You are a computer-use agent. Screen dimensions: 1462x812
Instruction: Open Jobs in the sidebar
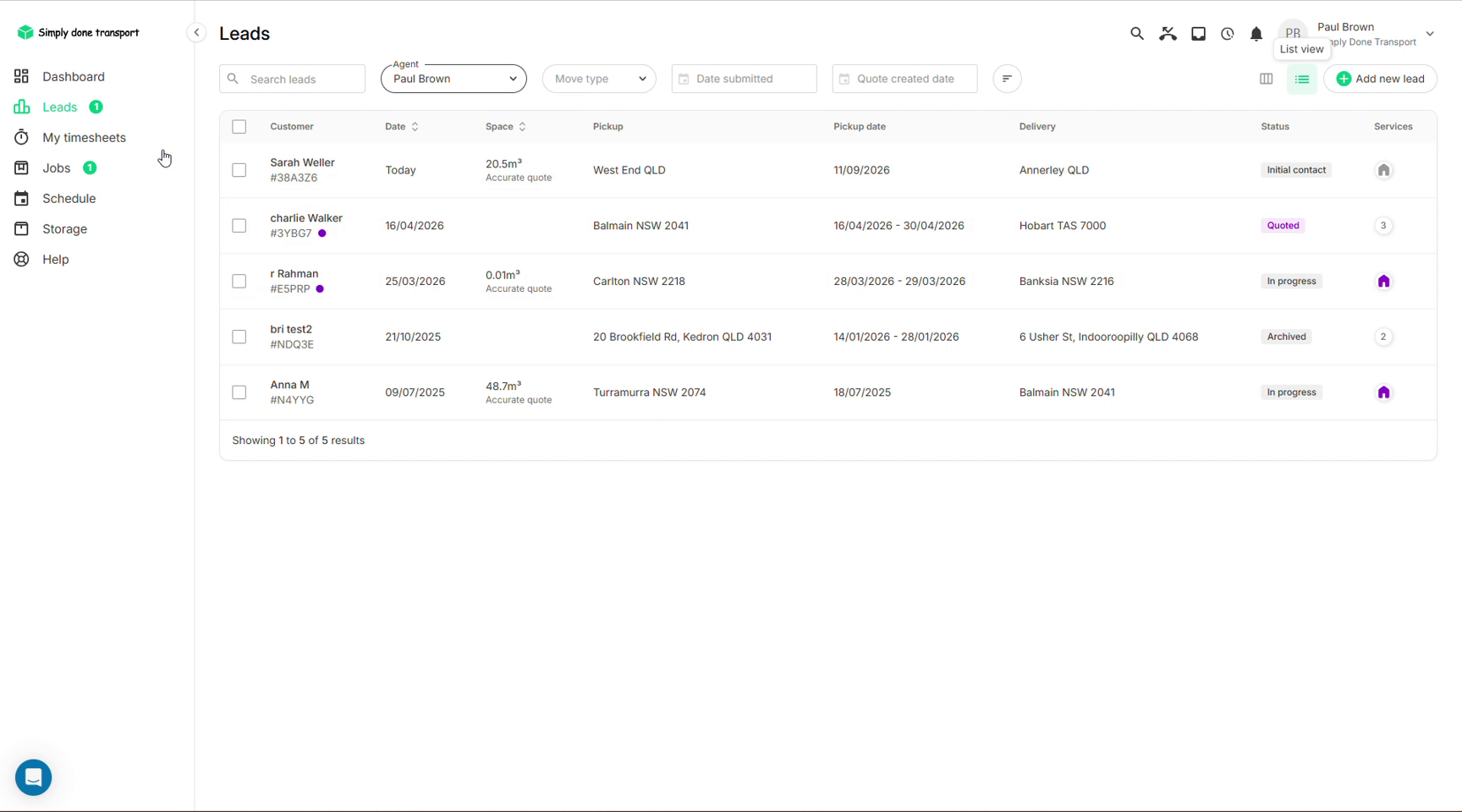57,168
